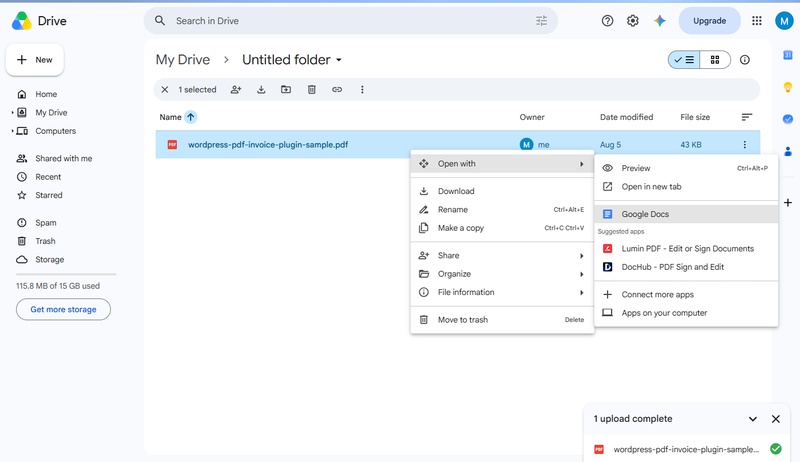Open advanced search filter options icon
The image size is (800, 462).
coord(541,21)
